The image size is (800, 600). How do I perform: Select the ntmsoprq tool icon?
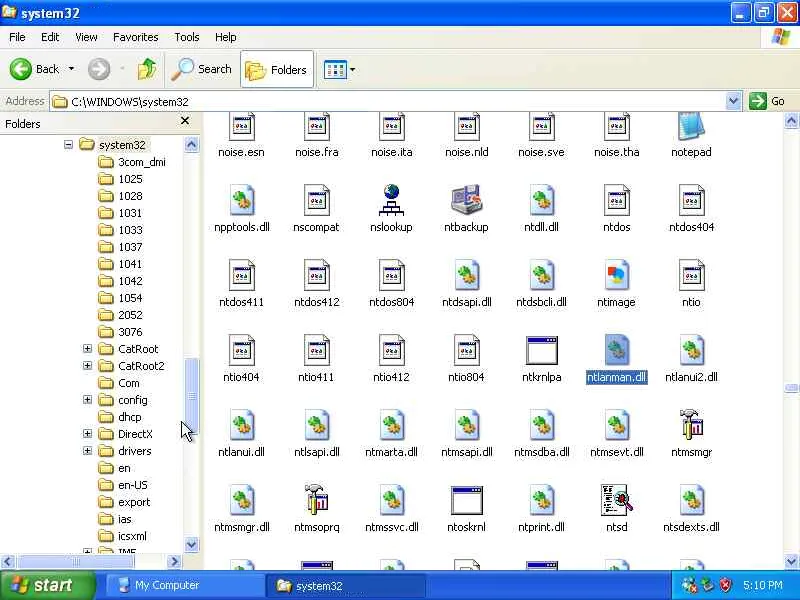pyautogui.click(x=316, y=500)
